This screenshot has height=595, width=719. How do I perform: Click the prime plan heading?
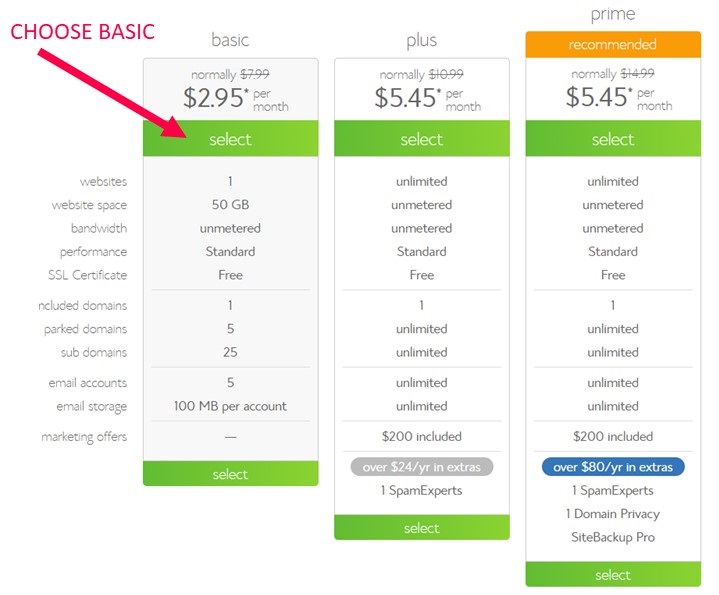point(613,14)
